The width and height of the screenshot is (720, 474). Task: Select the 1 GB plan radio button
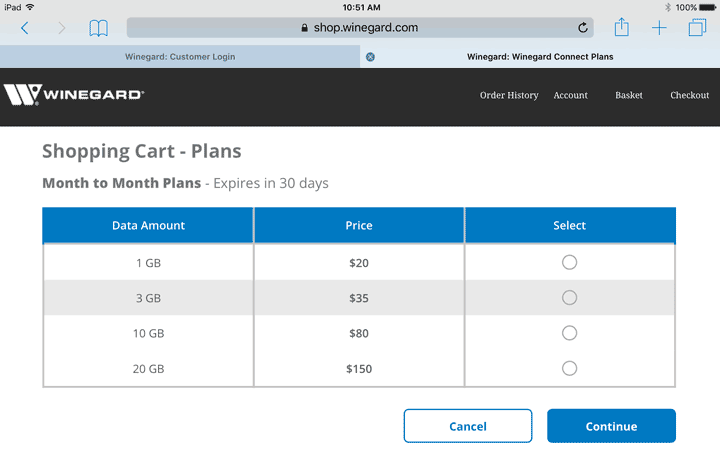coord(569,262)
